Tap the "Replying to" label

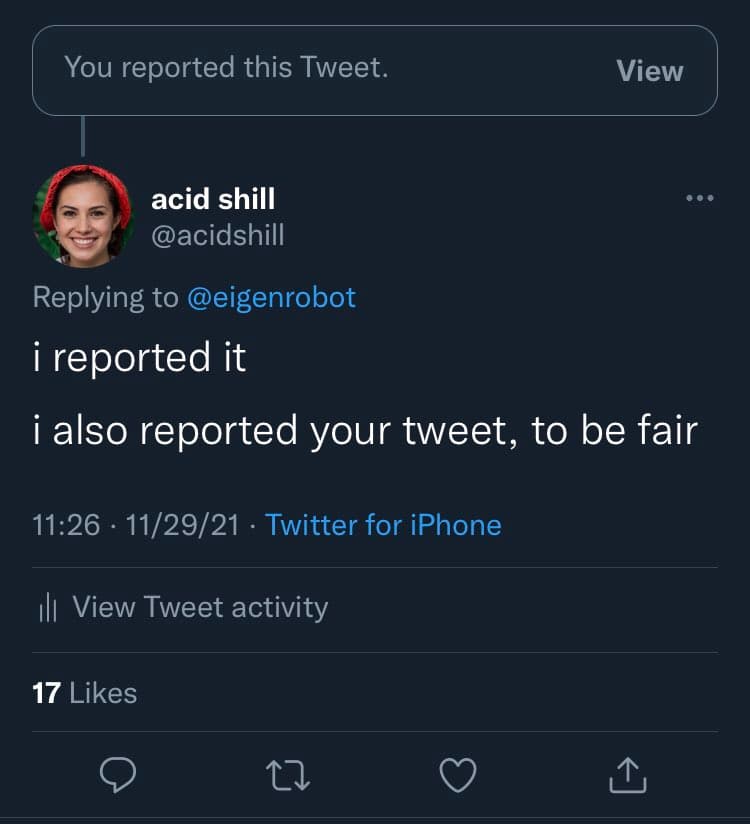105,297
